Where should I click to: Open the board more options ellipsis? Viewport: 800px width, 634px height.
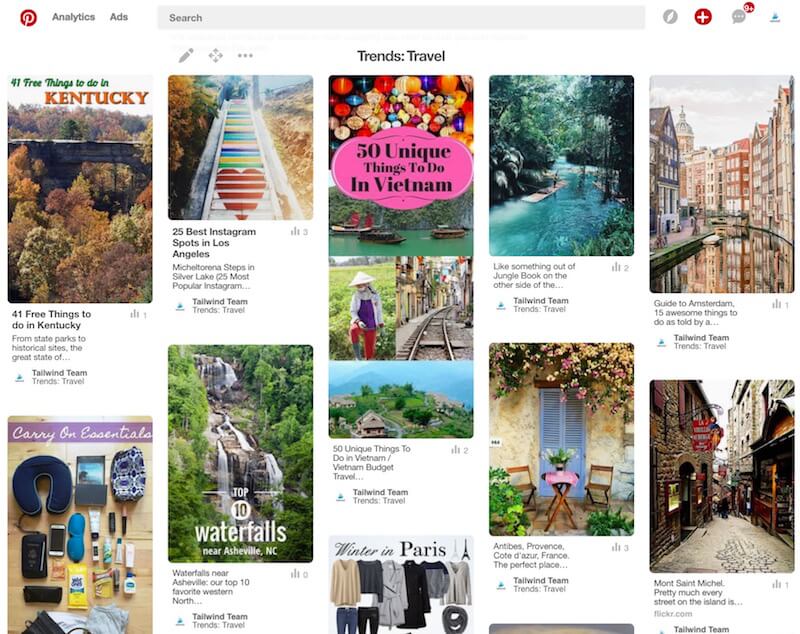pyautogui.click(x=245, y=55)
